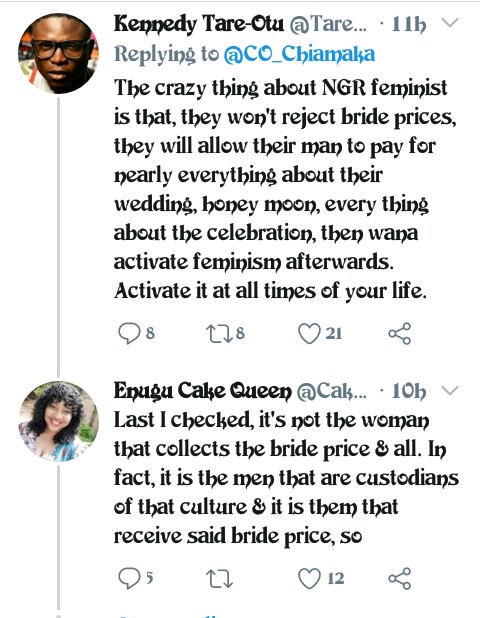480x618 pixels.
Task: Open dropdown arrow on Enugu Cake Queen's tweet
Action: point(450,390)
